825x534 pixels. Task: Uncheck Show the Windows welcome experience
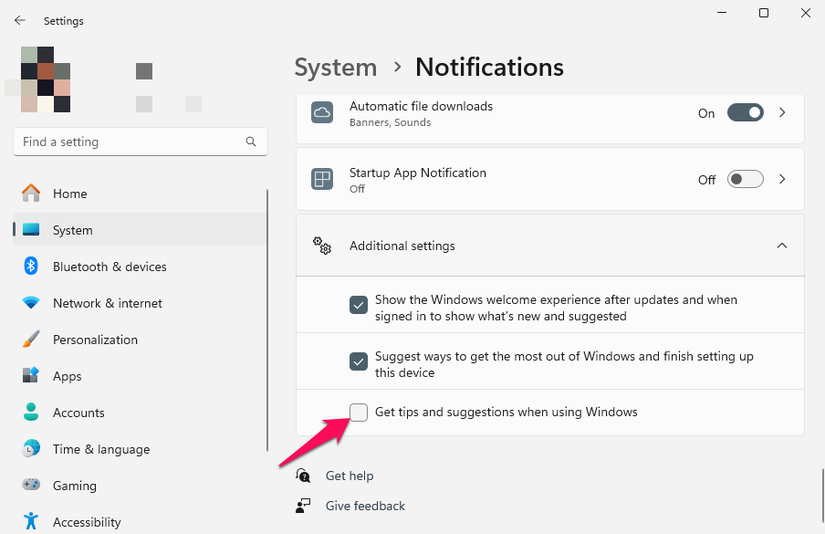tap(359, 305)
